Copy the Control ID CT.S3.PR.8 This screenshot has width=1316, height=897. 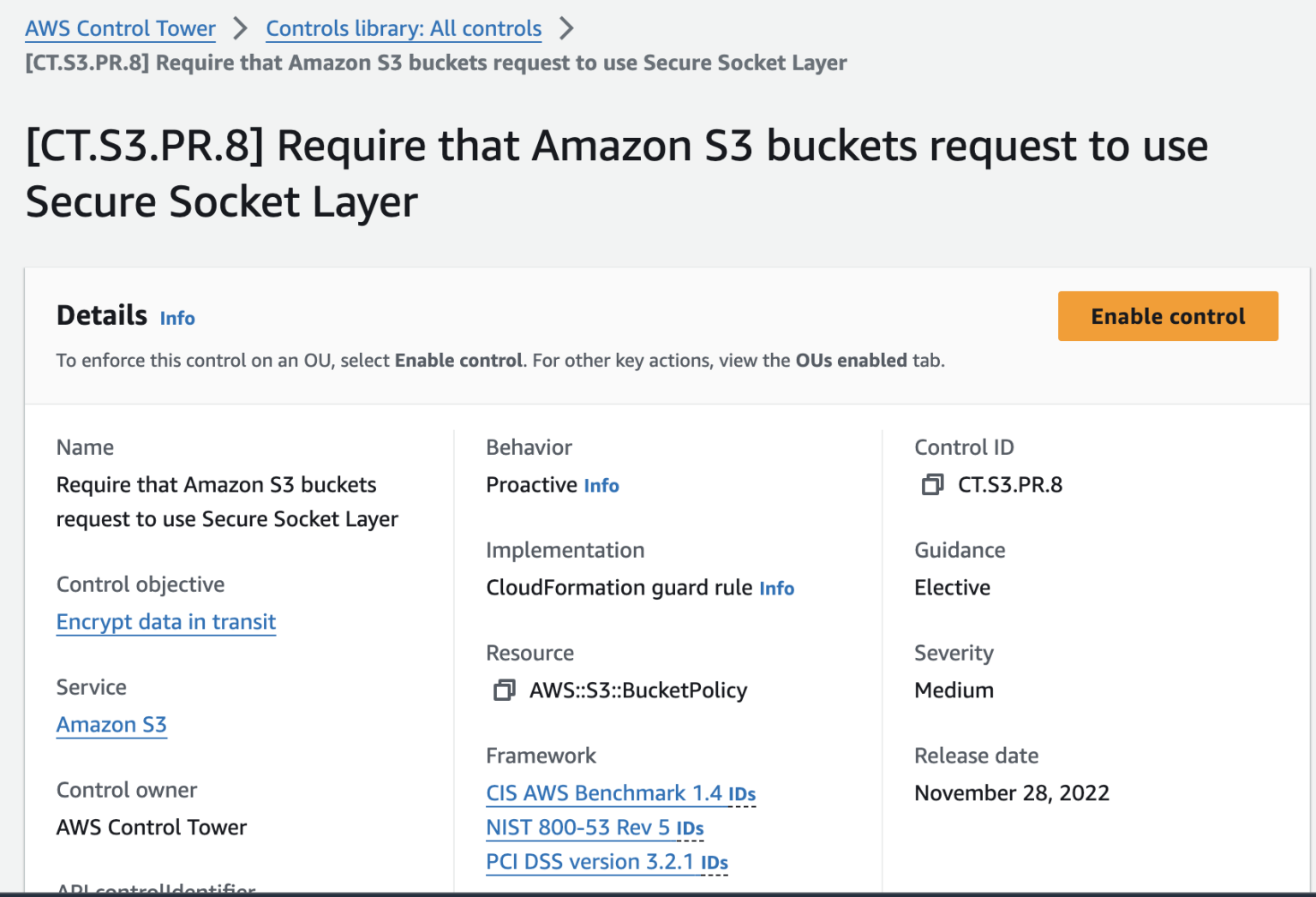pos(932,485)
